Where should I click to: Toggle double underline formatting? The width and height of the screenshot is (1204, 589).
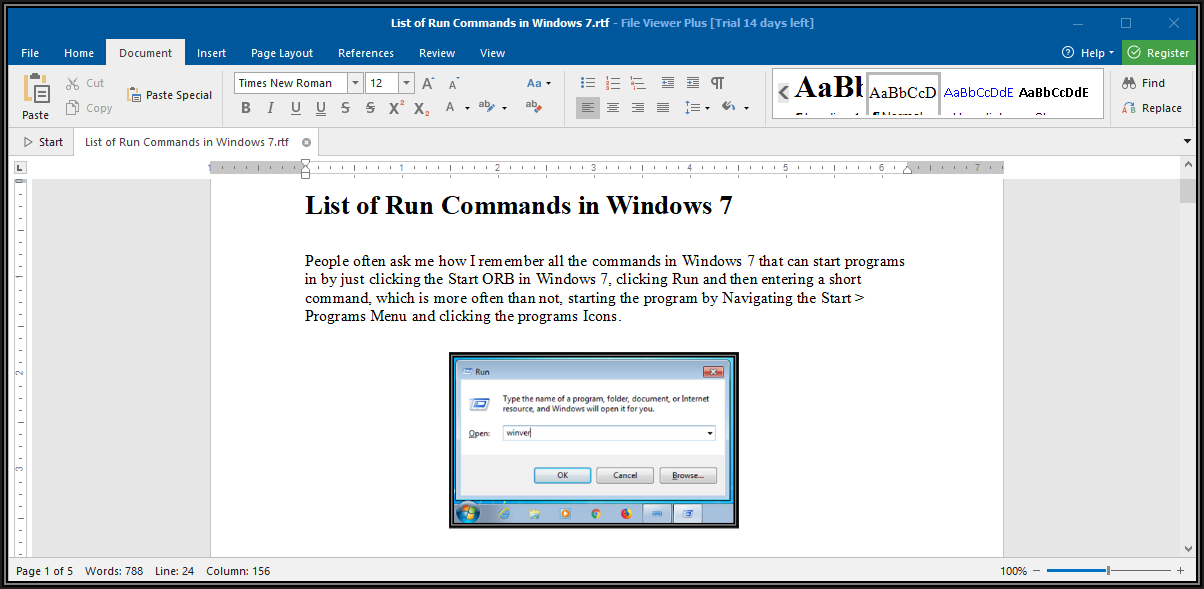pos(320,108)
